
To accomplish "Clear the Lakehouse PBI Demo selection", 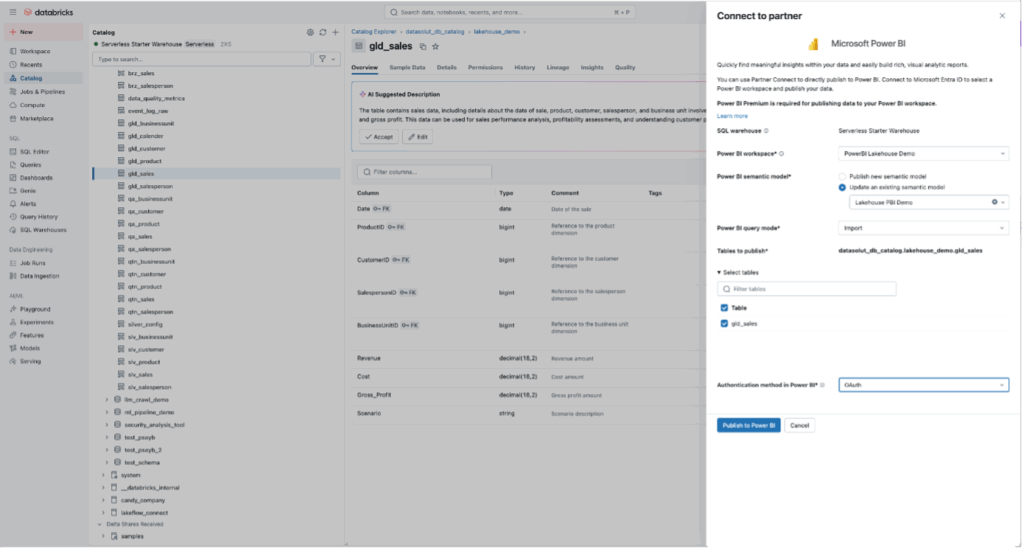I will (x=994, y=202).
